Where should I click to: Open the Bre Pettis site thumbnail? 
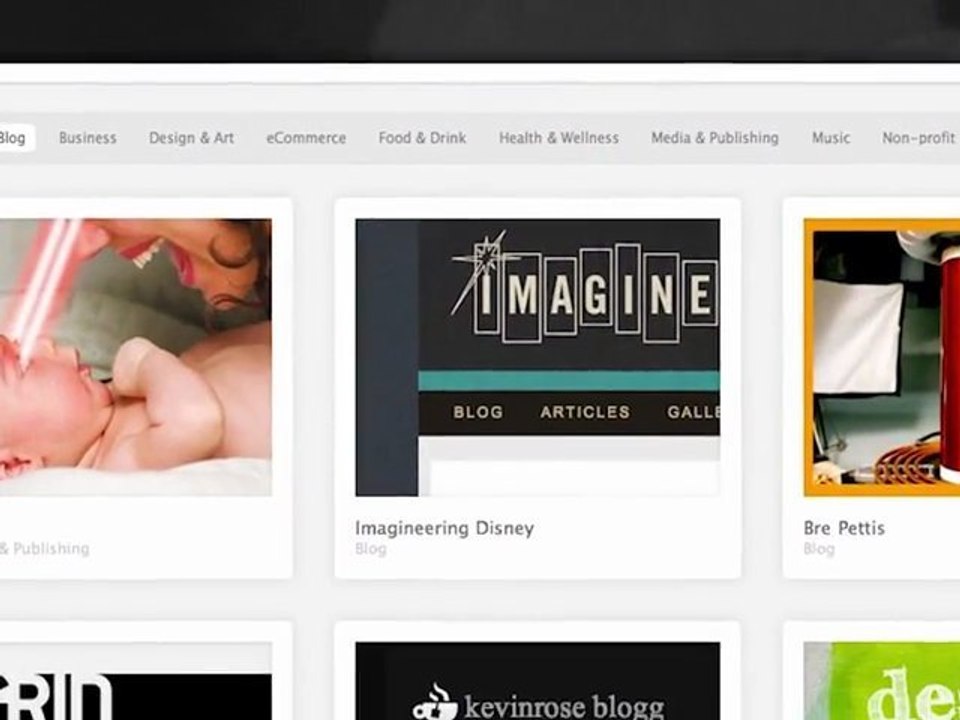click(x=882, y=357)
